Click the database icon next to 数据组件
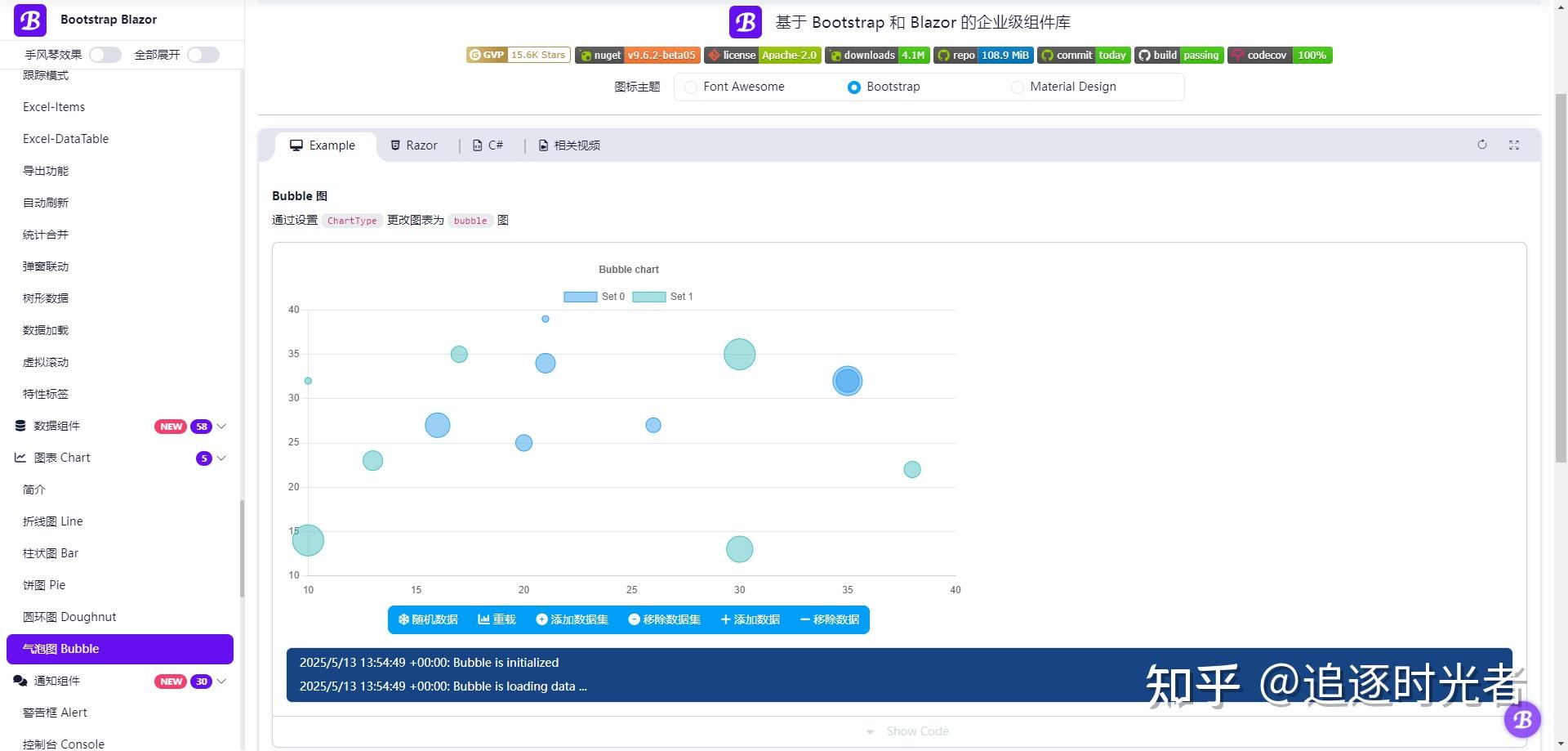Viewport: 1568px width, 751px height. (20, 426)
